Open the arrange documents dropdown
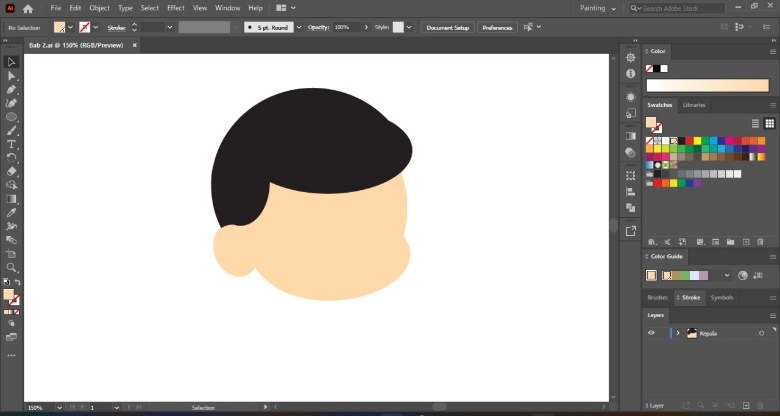The width and height of the screenshot is (780, 416). click(x=286, y=8)
